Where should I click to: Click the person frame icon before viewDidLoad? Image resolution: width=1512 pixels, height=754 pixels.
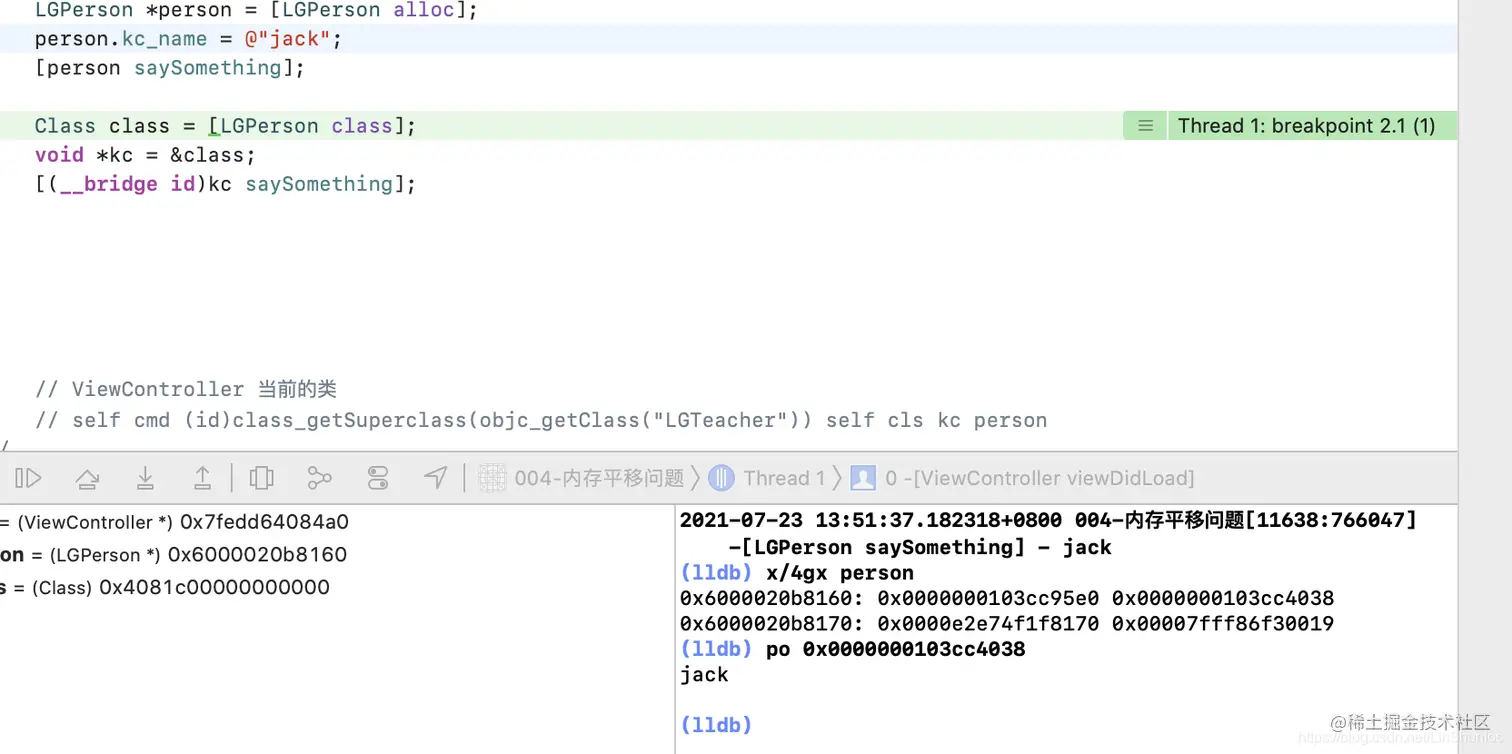tap(863, 479)
